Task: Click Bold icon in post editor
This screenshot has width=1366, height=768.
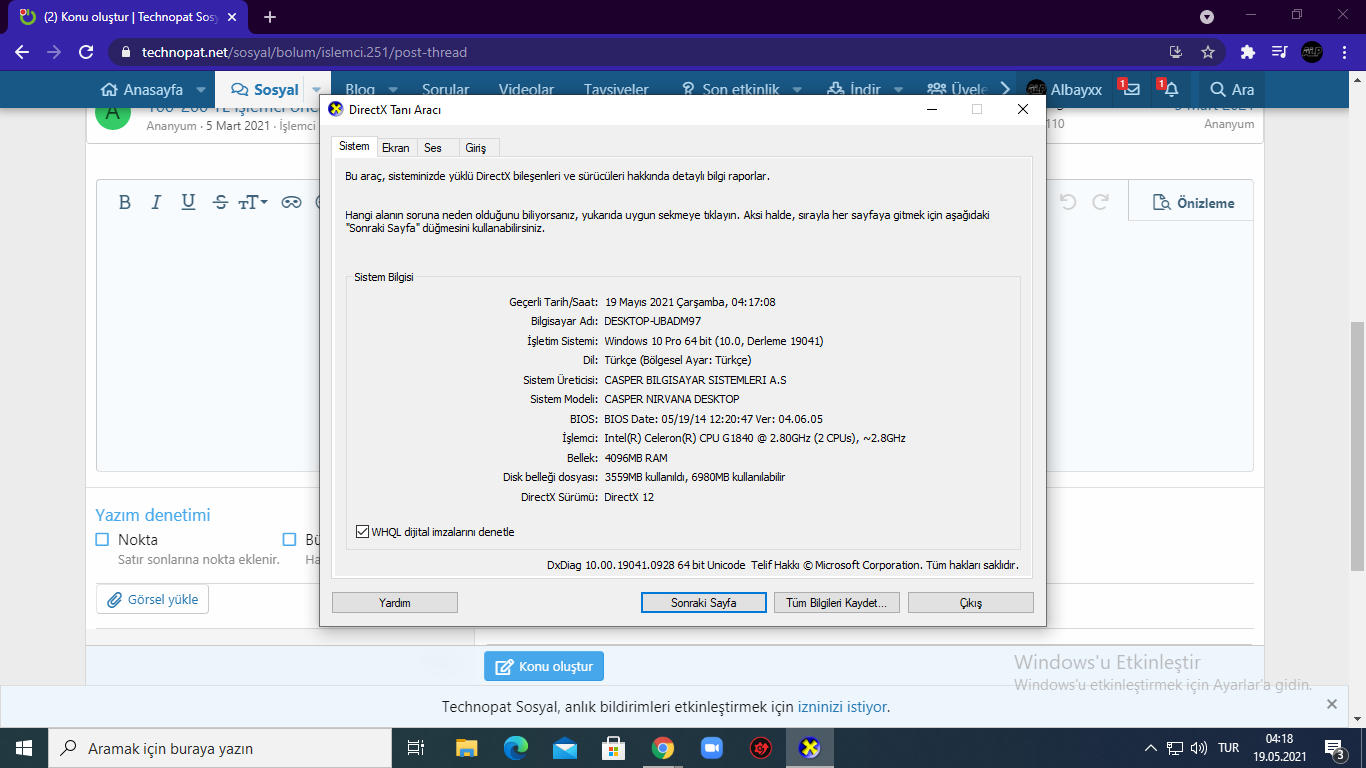Action: [125, 202]
